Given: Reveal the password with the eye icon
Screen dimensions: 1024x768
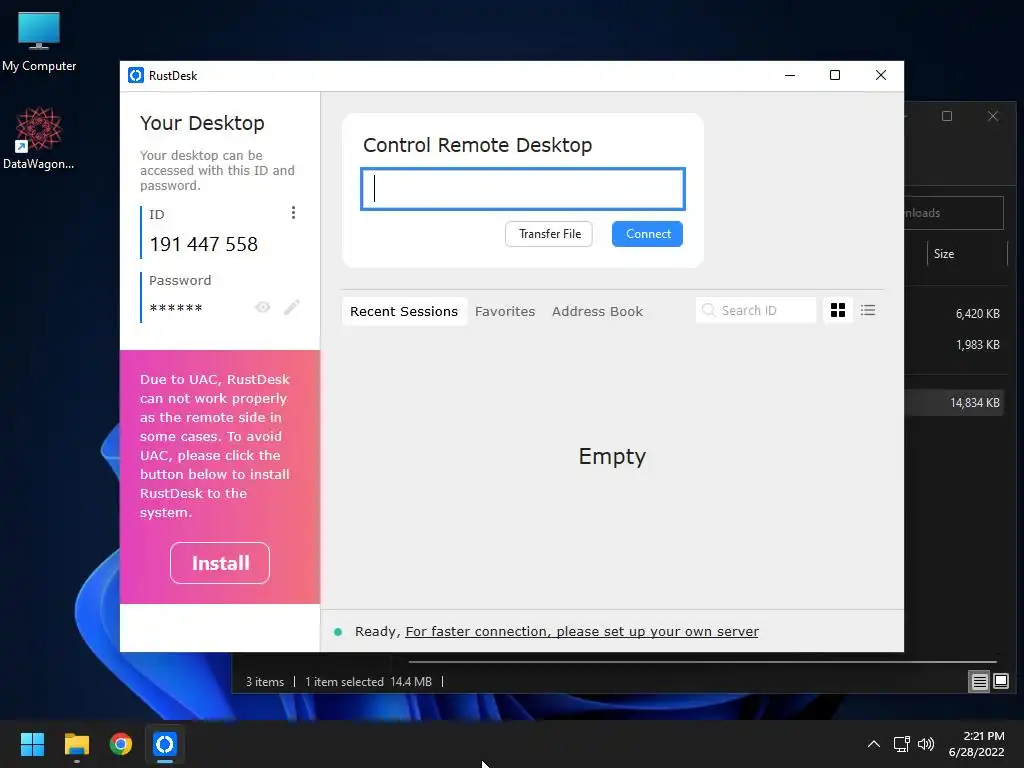Looking at the screenshot, I should tap(263, 308).
